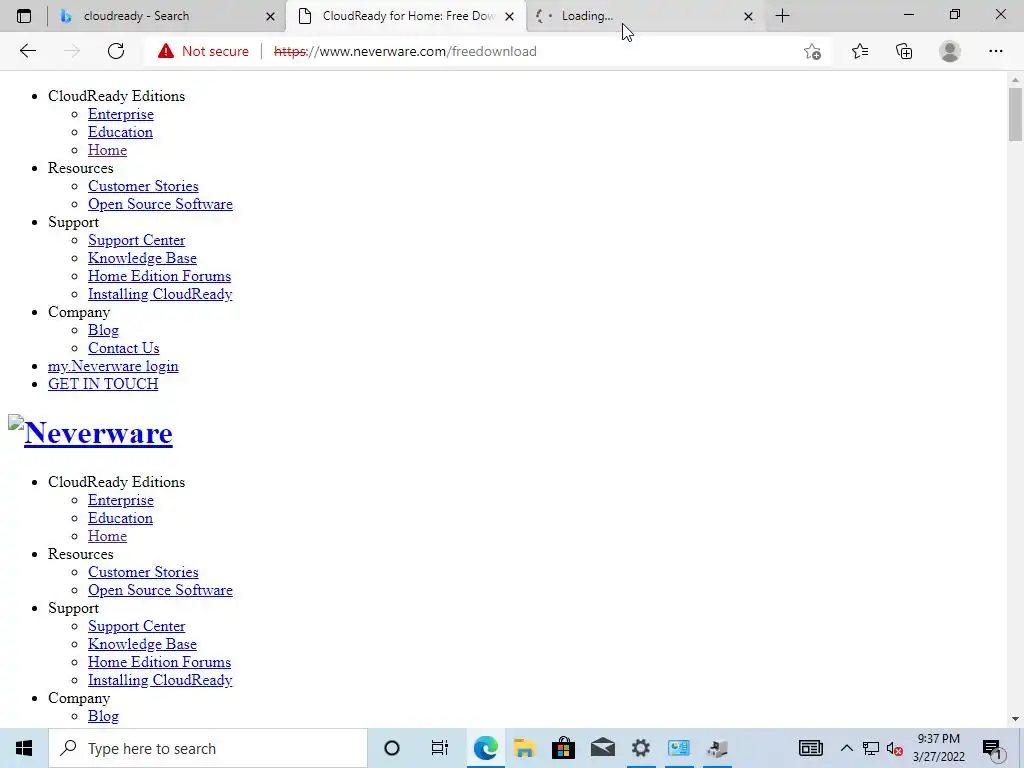Open the second Enterprise link below logo

coord(121,500)
